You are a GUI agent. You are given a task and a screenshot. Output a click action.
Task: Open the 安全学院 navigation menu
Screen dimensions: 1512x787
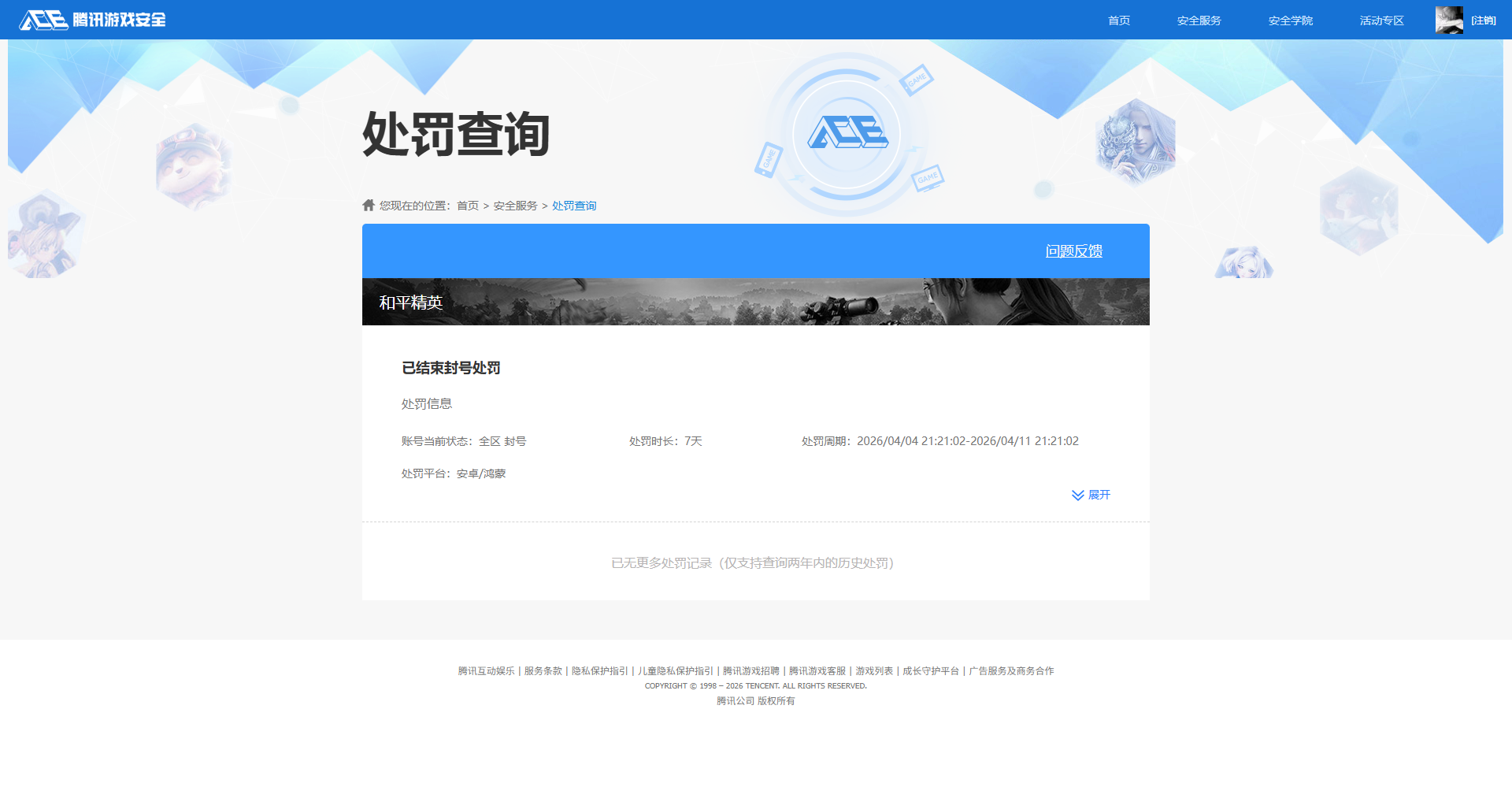pos(1290,20)
